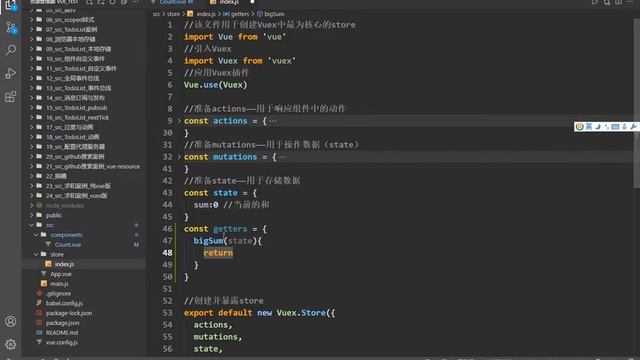Open package.json in the explorer
The image size is (640, 360).
coord(62,323)
